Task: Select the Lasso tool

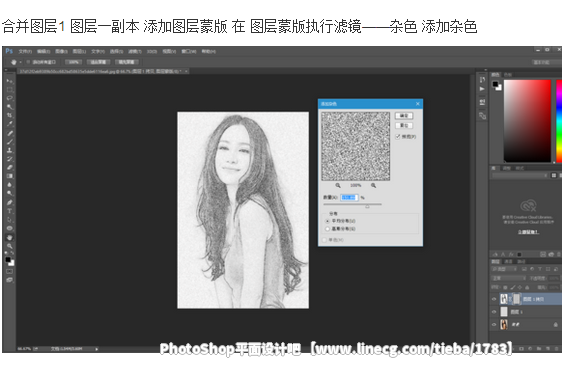Action: click(x=9, y=98)
